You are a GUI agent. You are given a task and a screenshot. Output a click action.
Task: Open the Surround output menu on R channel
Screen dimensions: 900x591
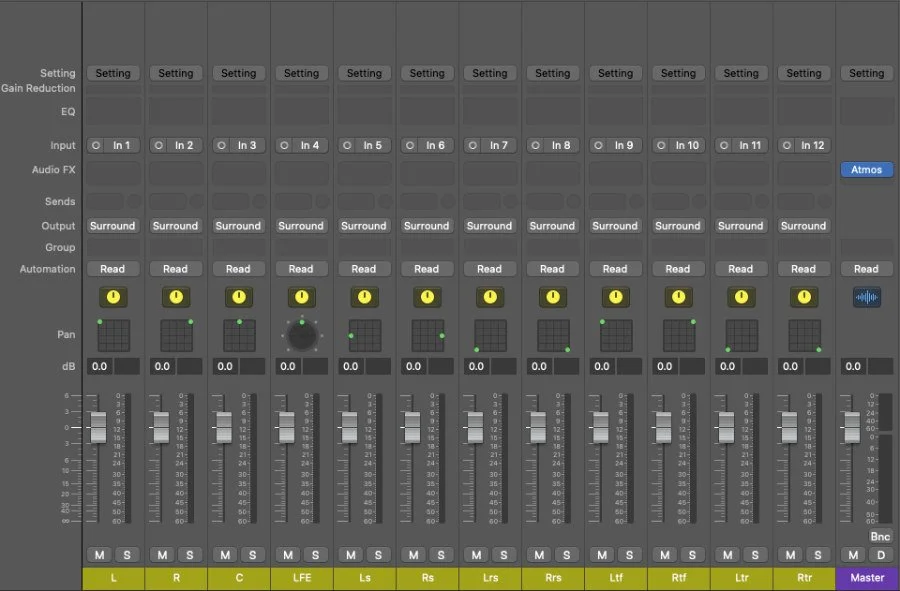(x=176, y=226)
